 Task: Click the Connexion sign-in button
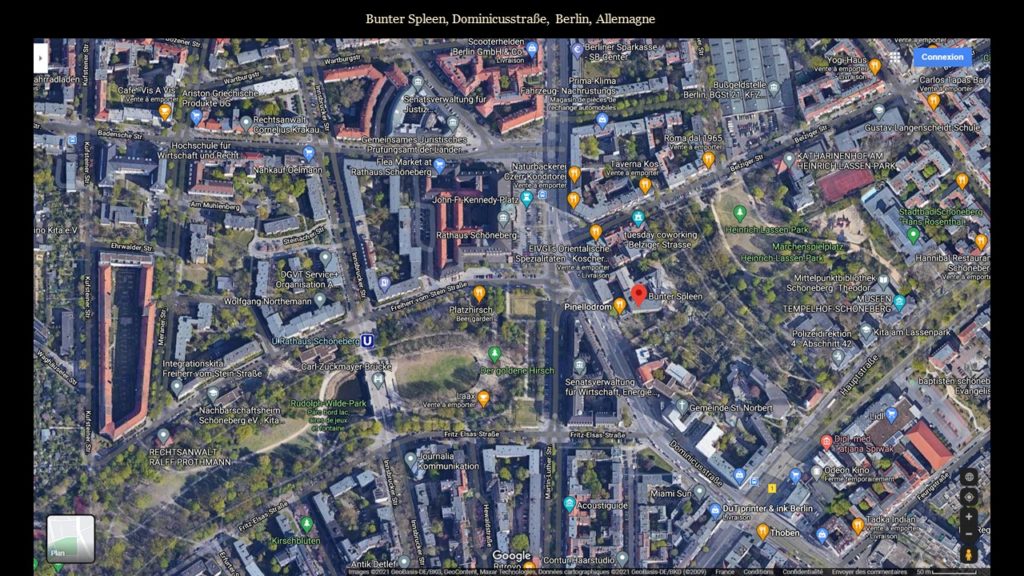click(942, 57)
